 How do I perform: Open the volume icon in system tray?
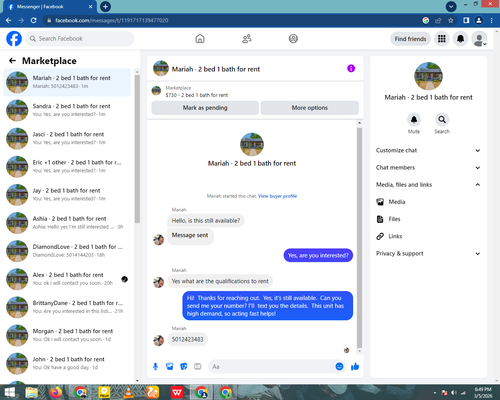(x=454, y=393)
